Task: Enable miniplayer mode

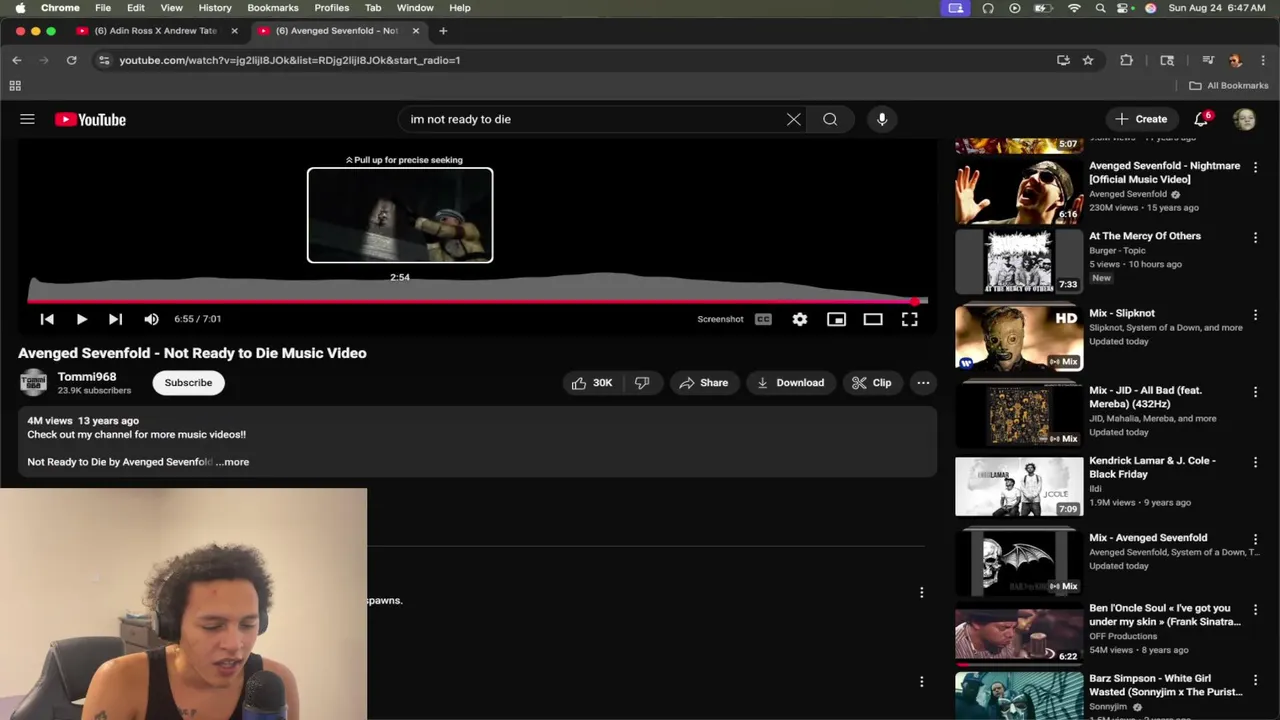Action: [836, 319]
